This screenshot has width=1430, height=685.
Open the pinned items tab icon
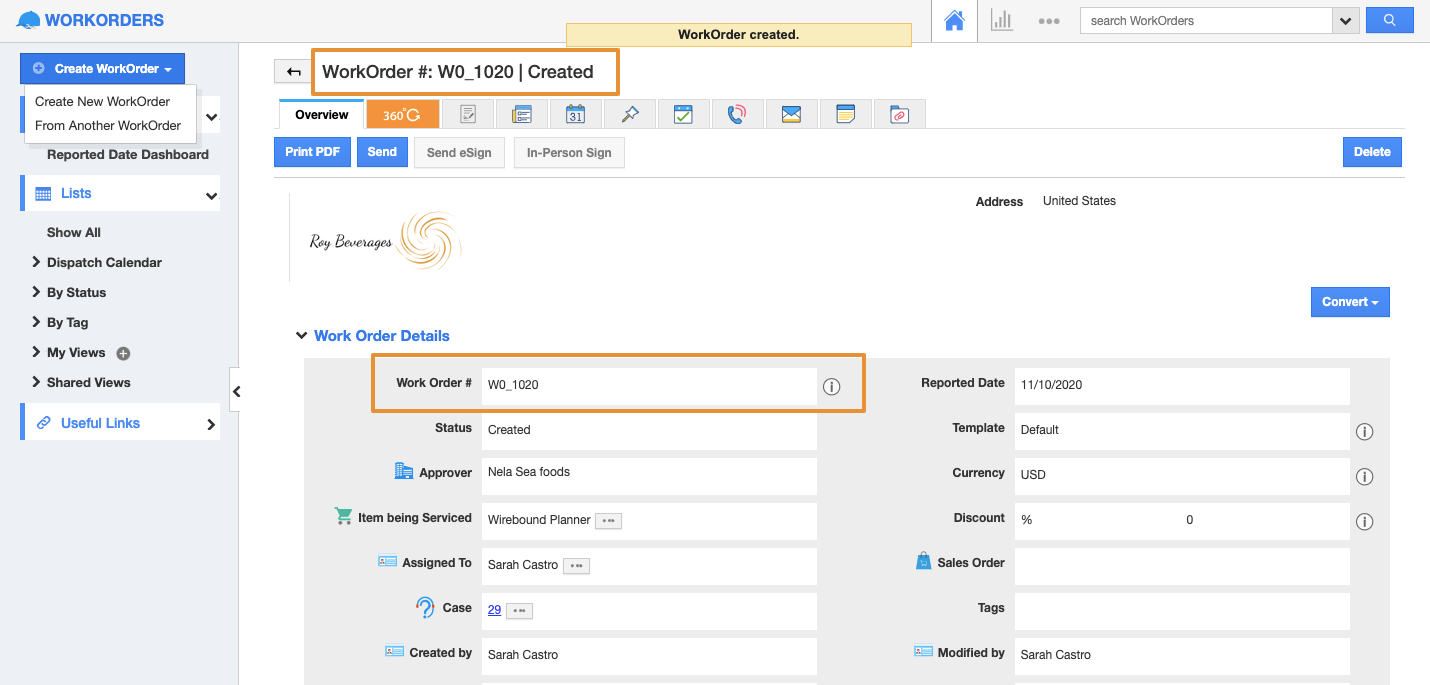[629, 115]
